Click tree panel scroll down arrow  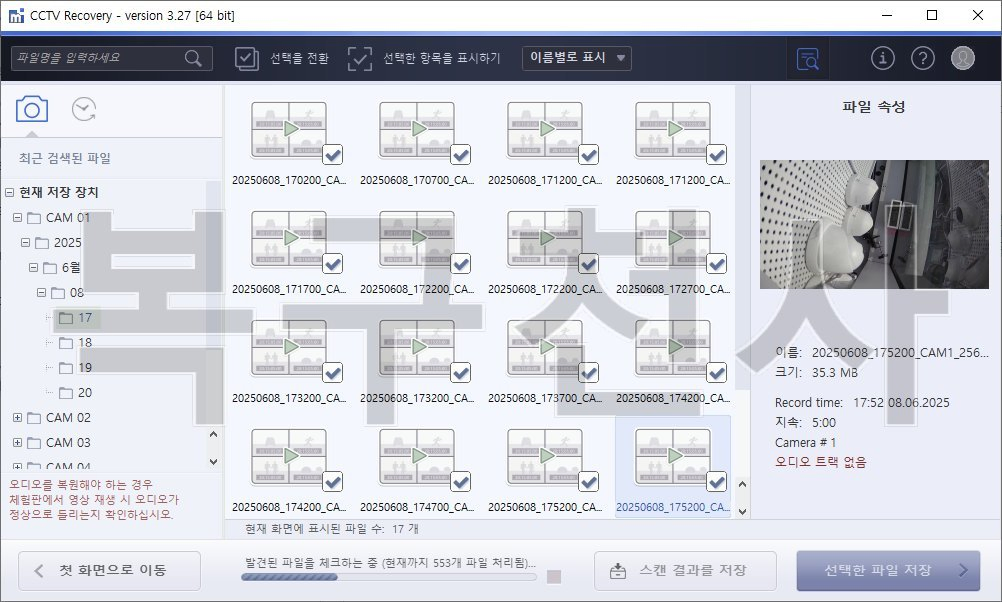[x=213, y=461]
